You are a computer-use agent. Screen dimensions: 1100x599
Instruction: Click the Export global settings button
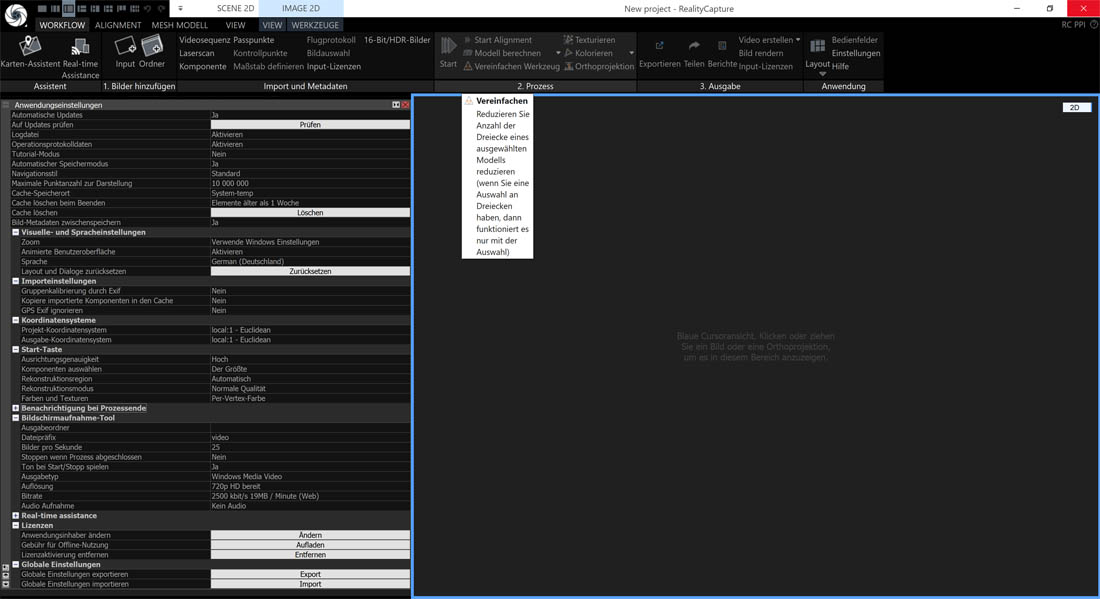click(310, 574)
